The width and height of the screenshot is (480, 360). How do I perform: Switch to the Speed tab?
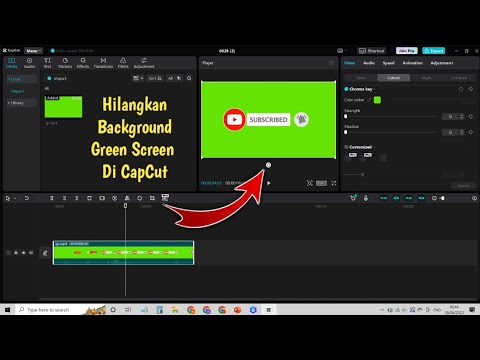point(388,63)
